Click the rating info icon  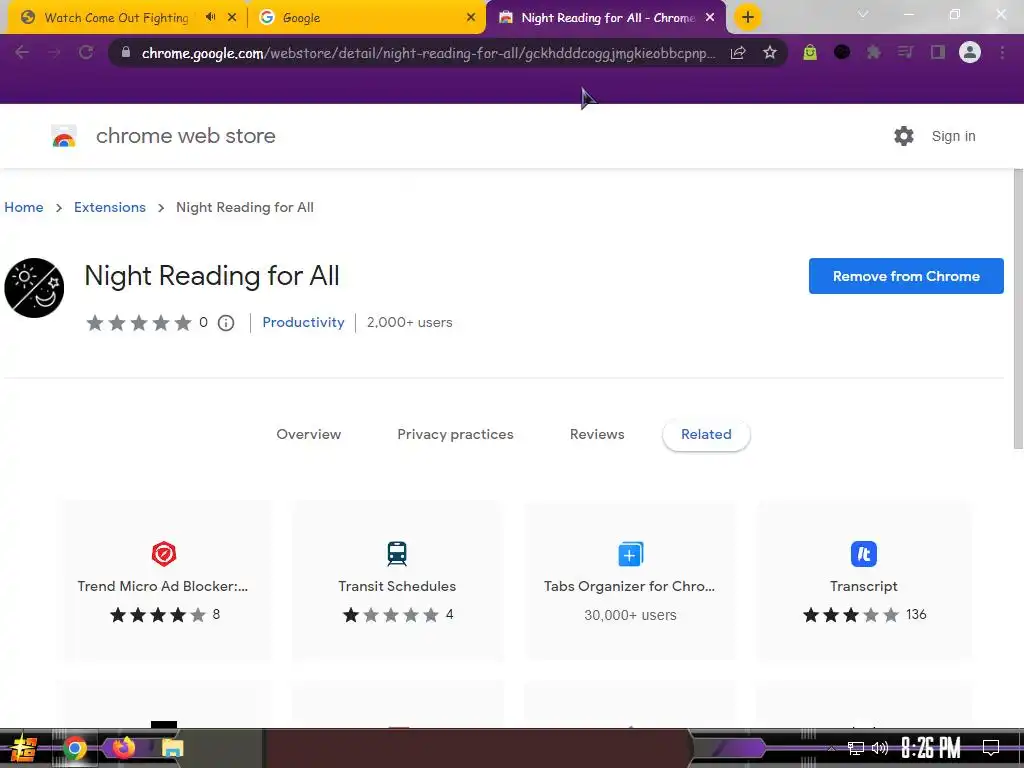[226, 323]
